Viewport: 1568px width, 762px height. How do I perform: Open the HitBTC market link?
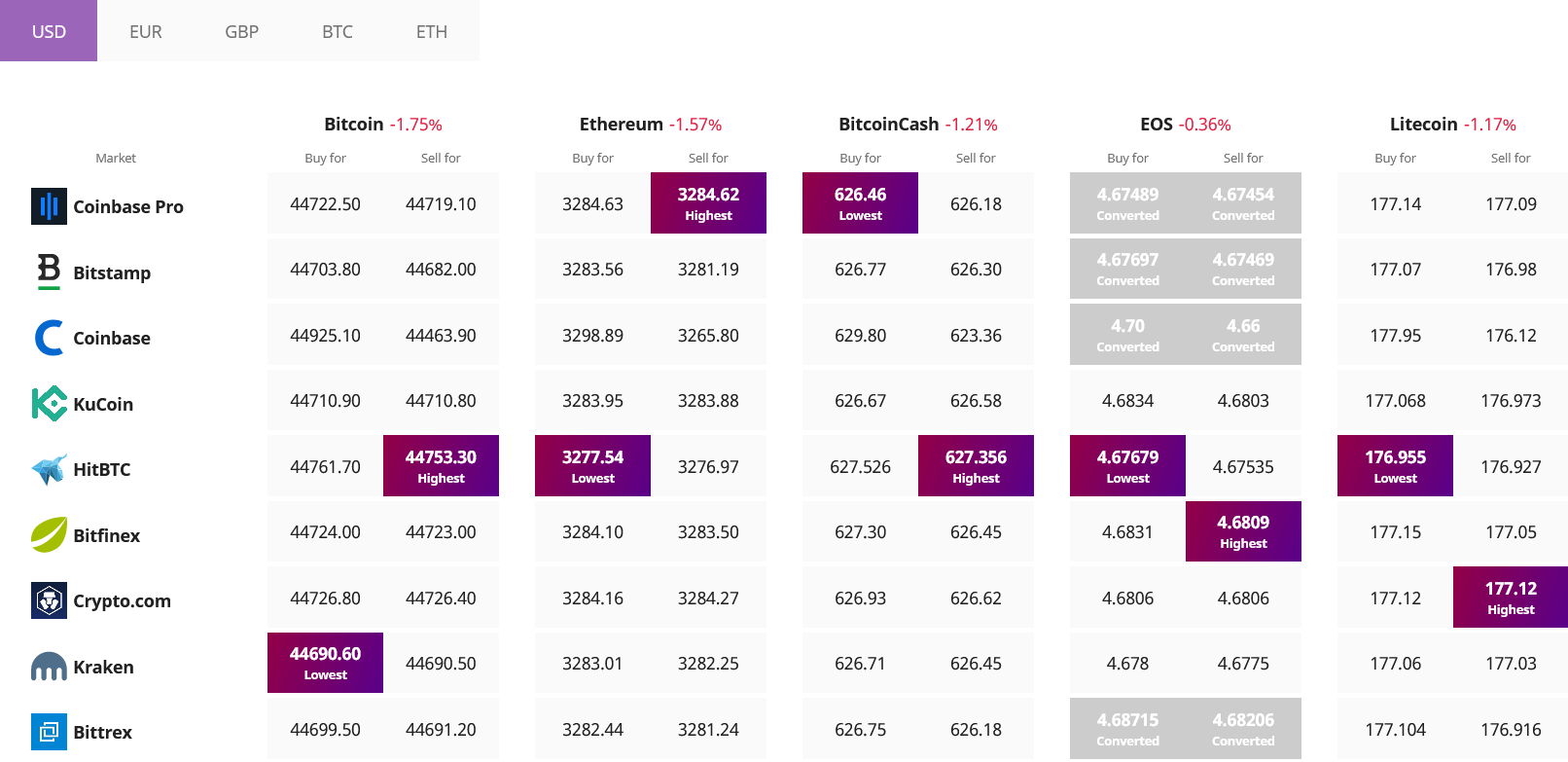pos(102,469)
